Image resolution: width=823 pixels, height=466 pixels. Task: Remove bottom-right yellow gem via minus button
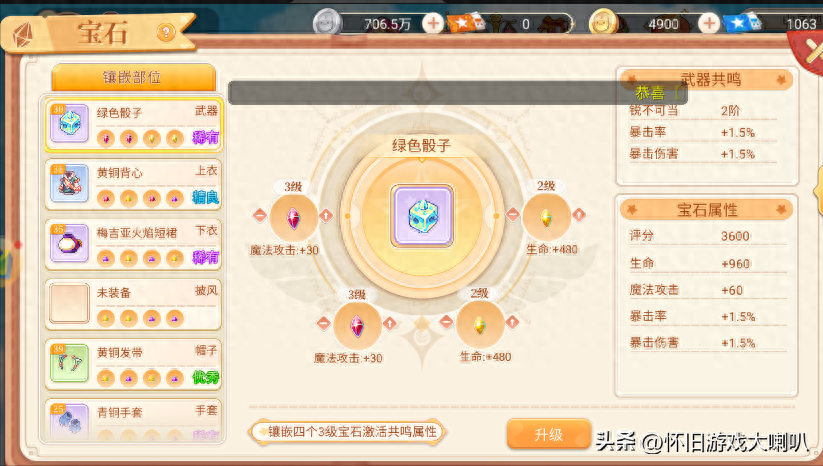[446, 322]
